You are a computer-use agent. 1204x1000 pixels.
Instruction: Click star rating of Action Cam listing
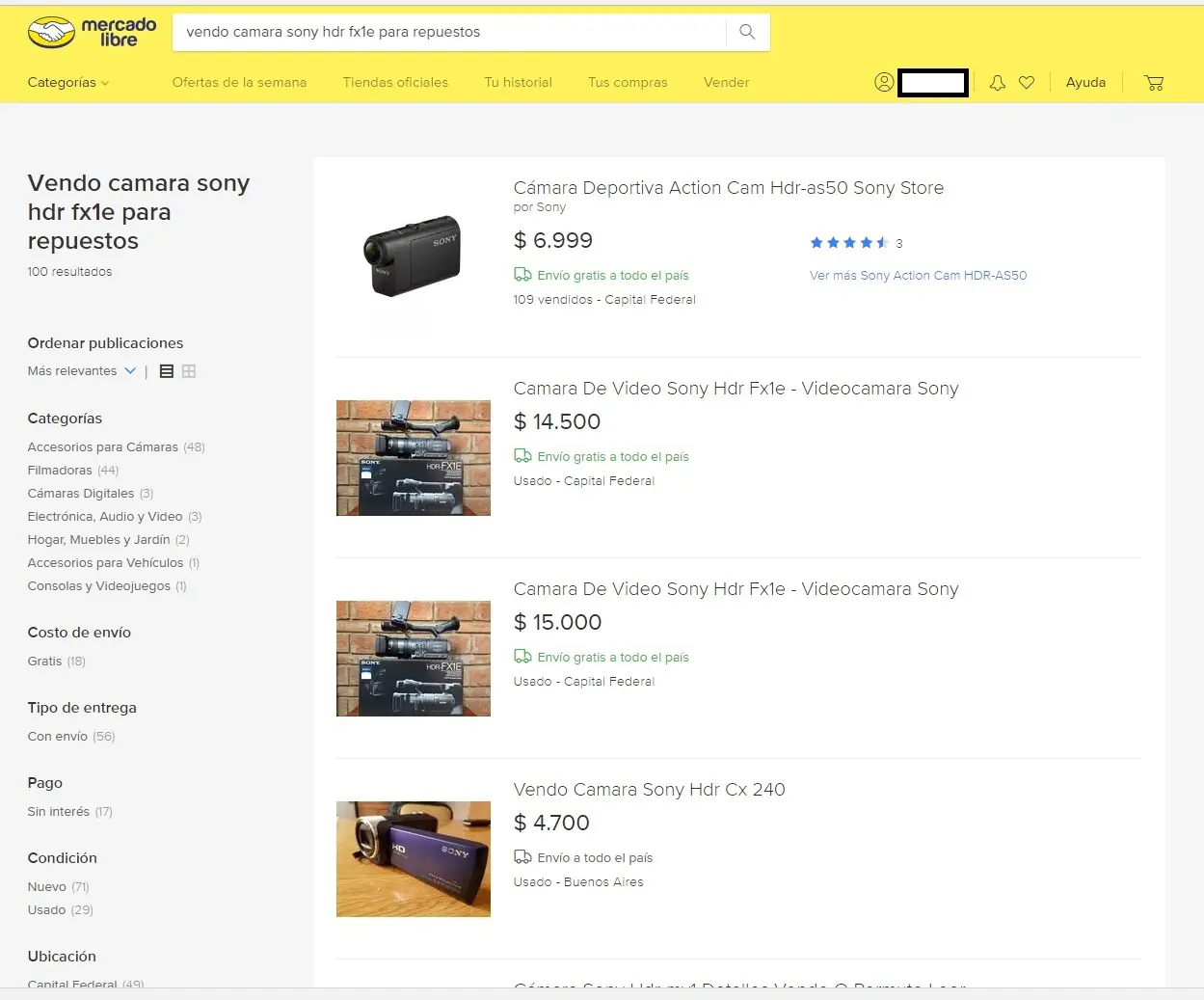click(x=849, y=243)
